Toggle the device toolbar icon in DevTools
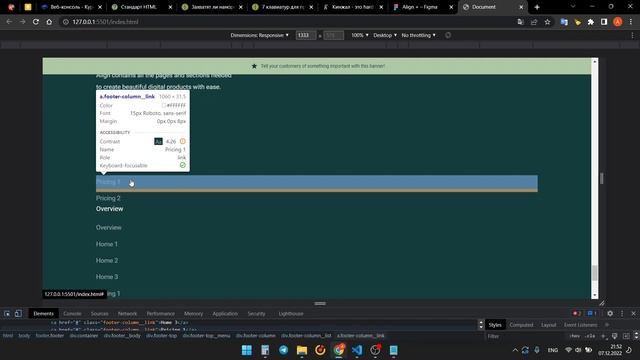This screenshot has width=640, height=360. click(x=18, y=313)
